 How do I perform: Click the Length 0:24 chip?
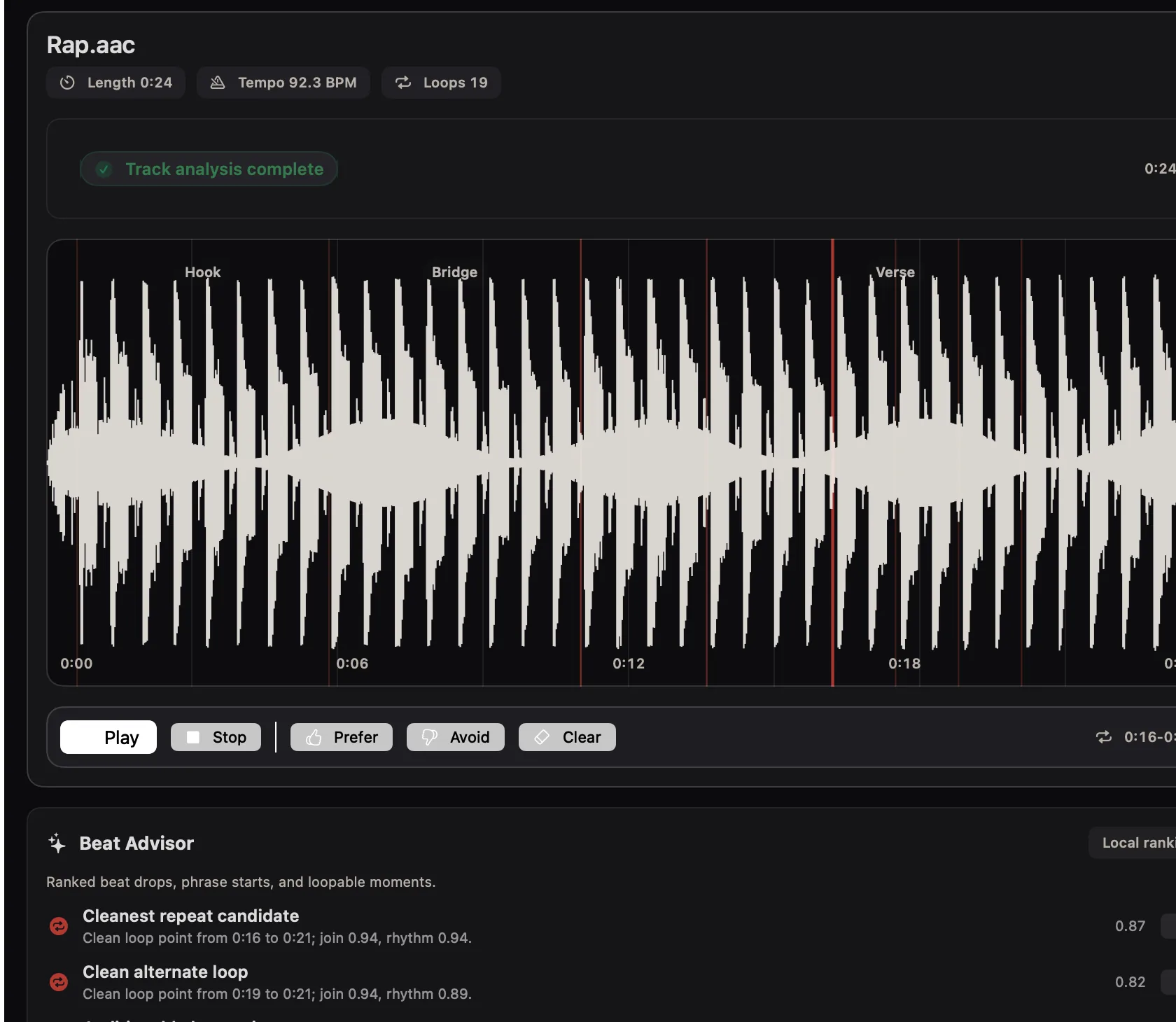tap(115, 83)
